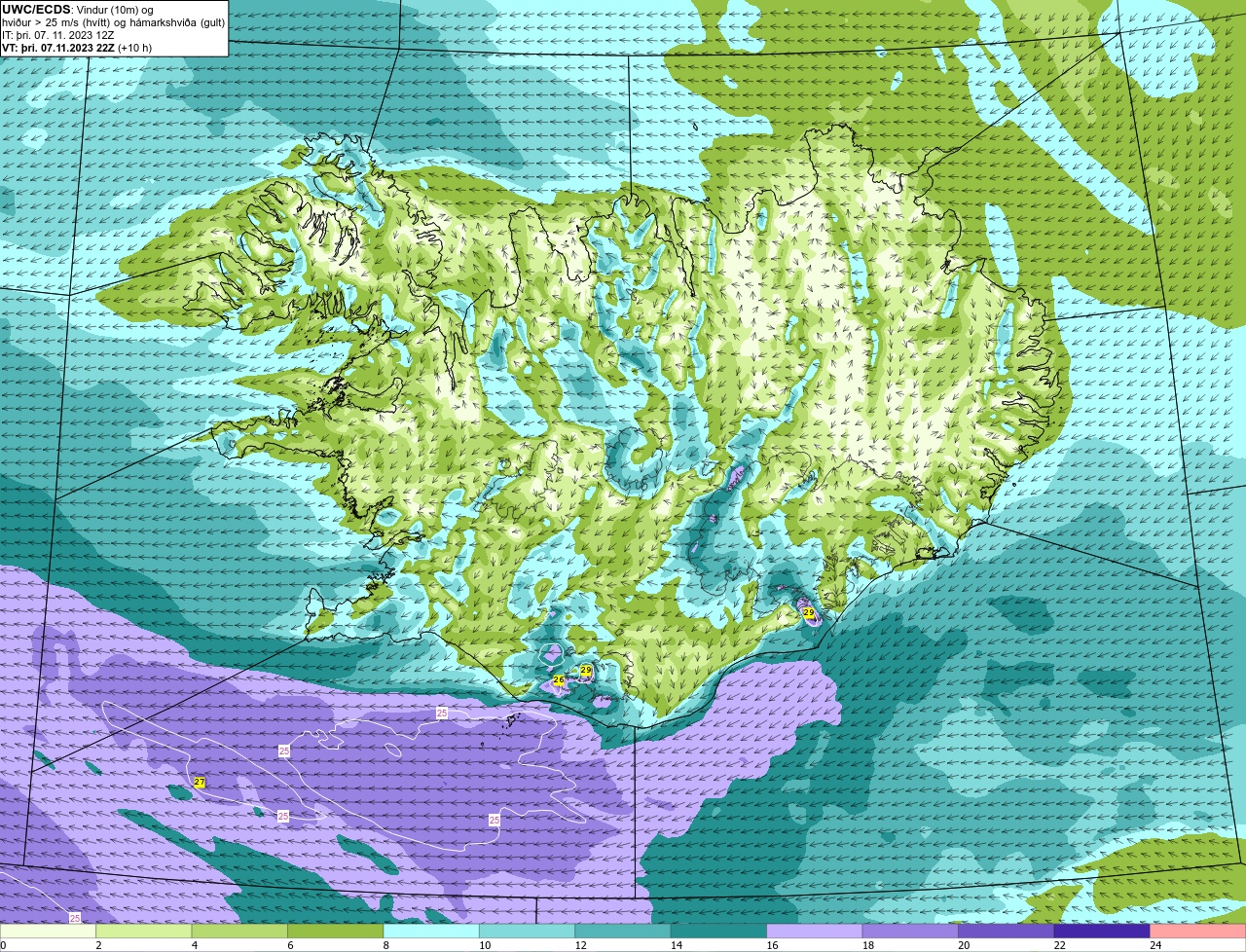Select the 20–22 m/s violet legend swatch
Image resolution: width=1246 pixels, height=952 pixels.
pos(1007,931)
